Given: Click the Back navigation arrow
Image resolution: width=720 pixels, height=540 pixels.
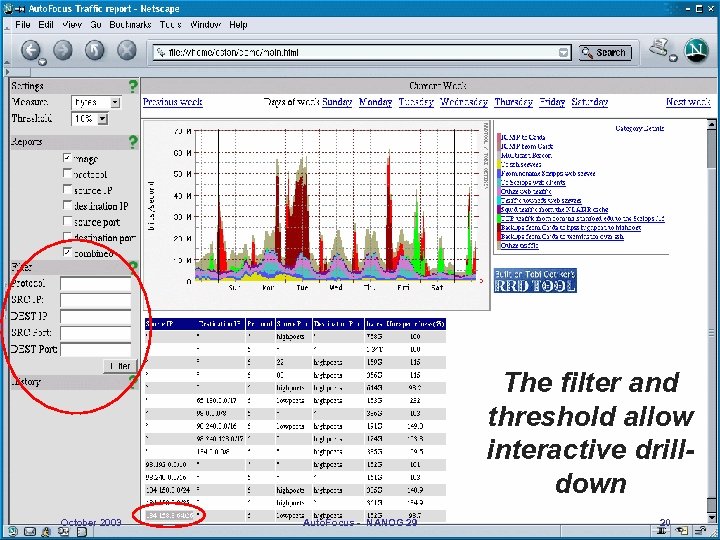Looking at the screenshot, I should click(31, 50).
